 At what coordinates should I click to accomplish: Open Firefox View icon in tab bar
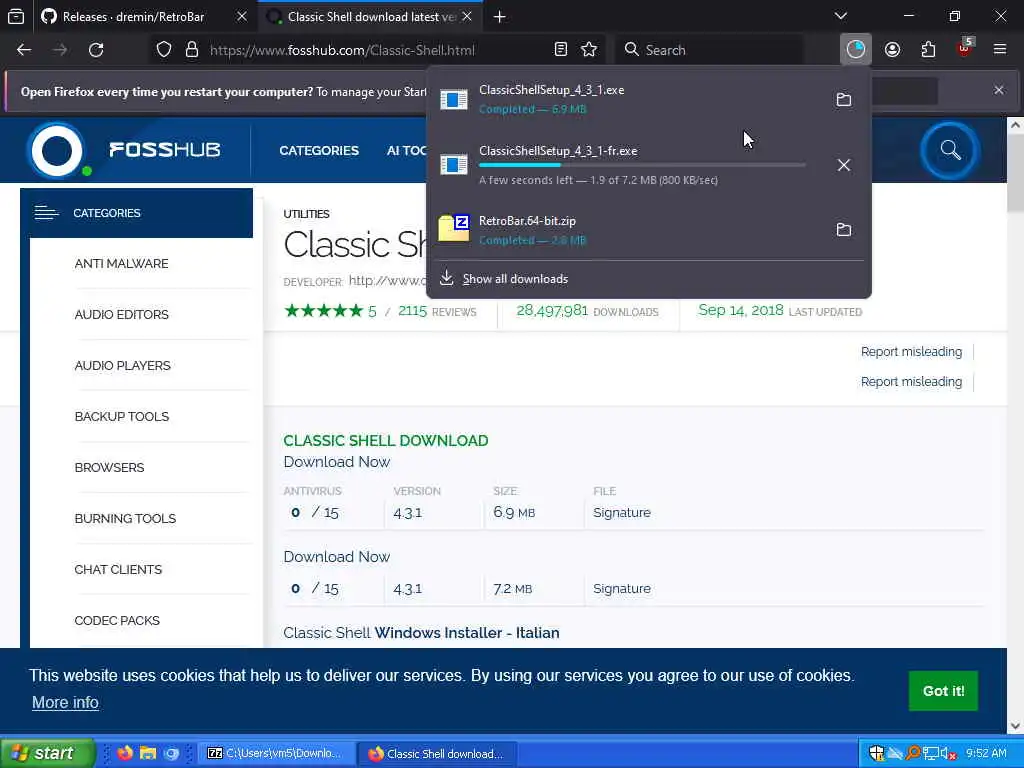point(16,16)
